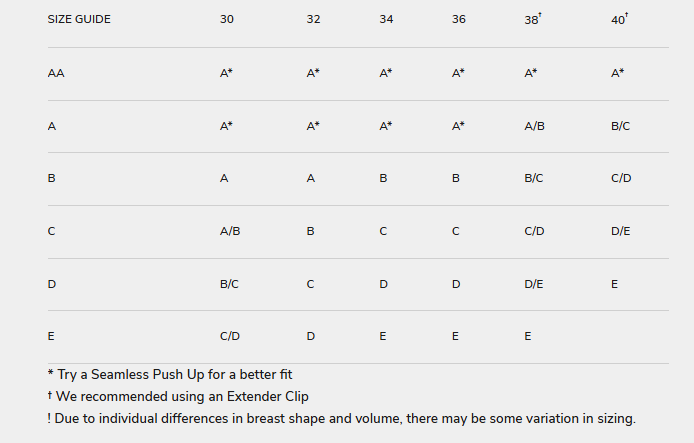
Task: Click the A/B cell in column 30
Action: tap(229, 231)
